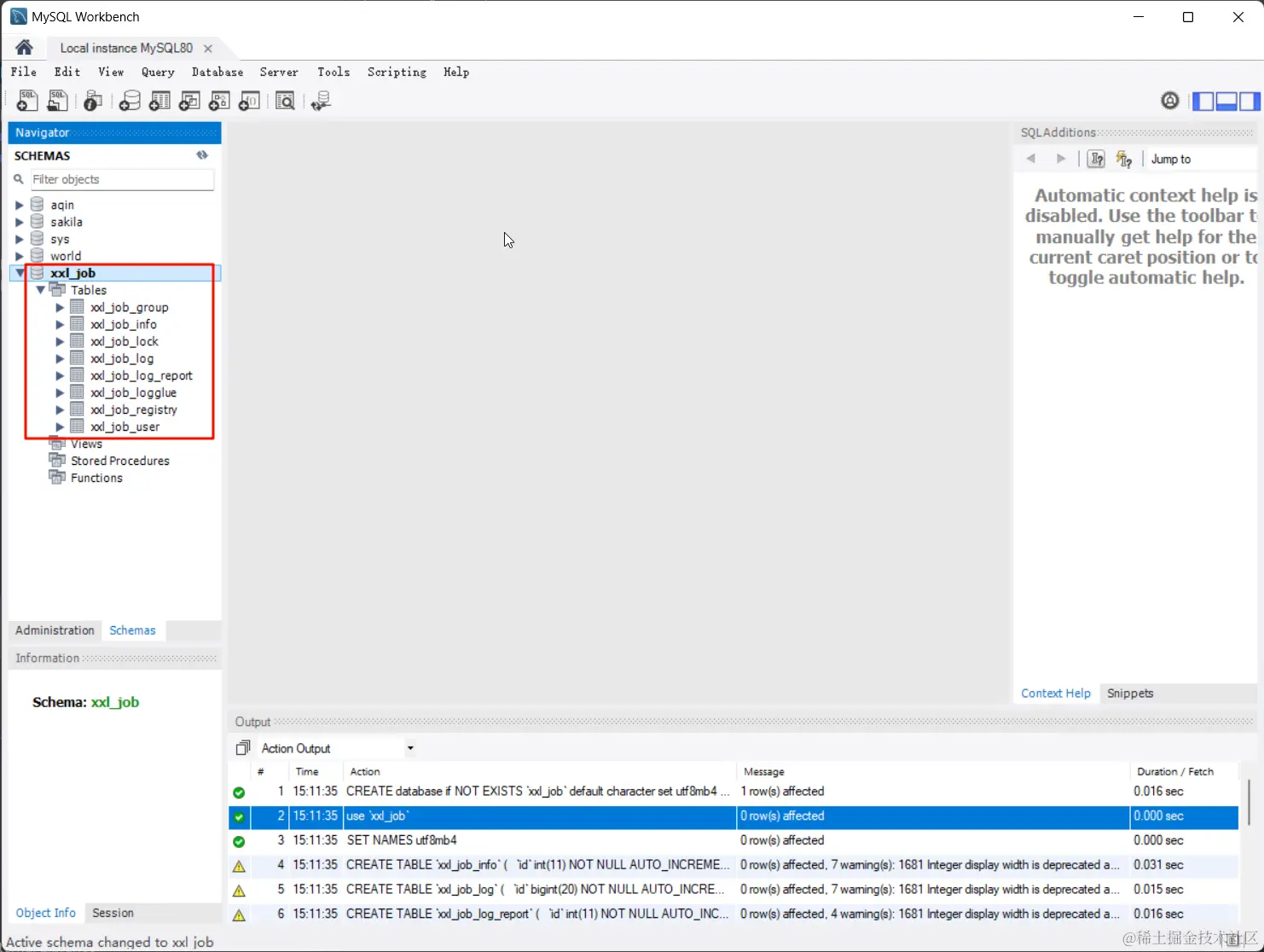Open Workbench preferences gear icon
The height and width of the screenshot is (952, 1264).
point(1170,101)
